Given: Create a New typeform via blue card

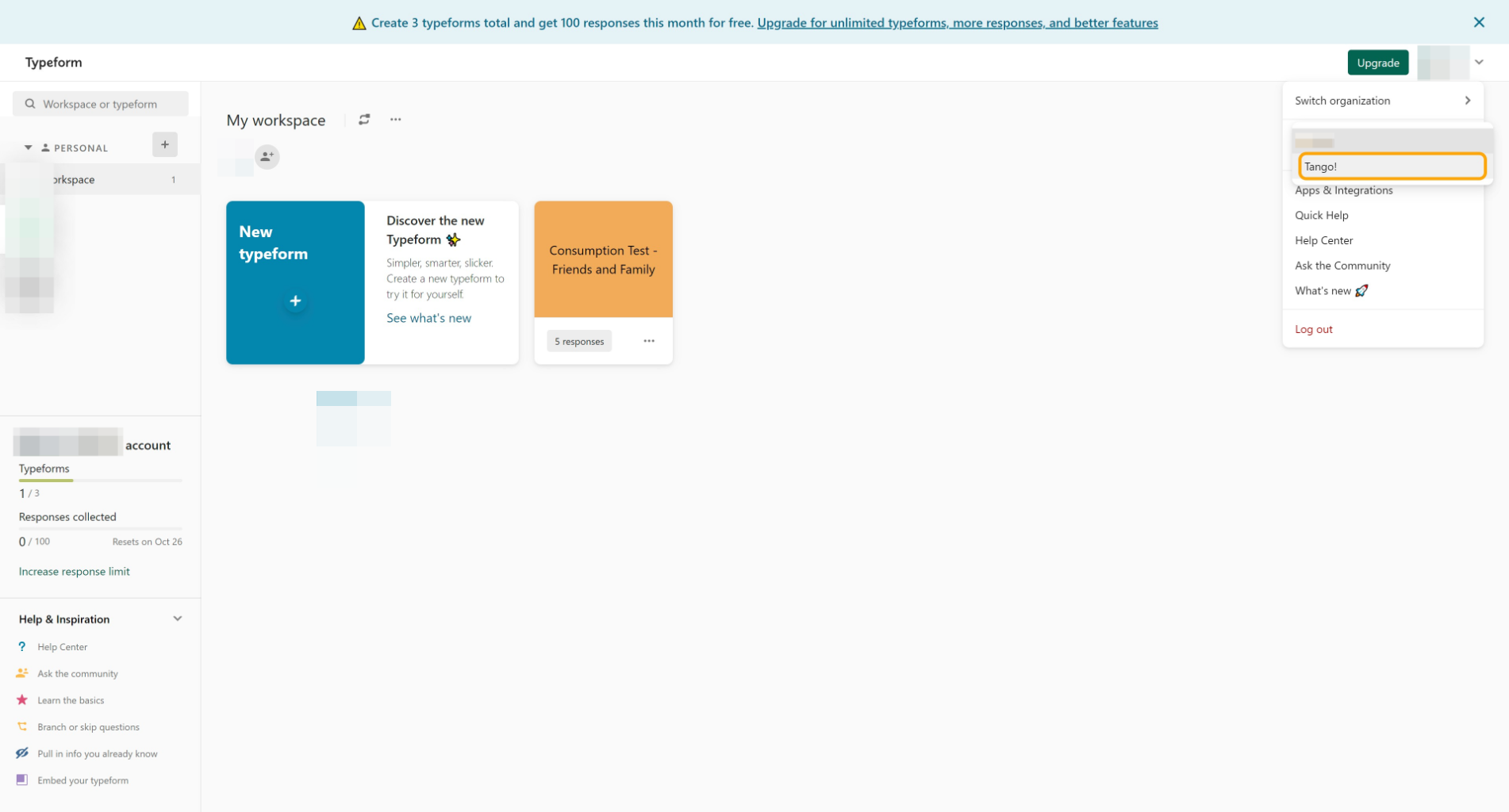Looking at the screenshot, I should (x=295, y=283).
